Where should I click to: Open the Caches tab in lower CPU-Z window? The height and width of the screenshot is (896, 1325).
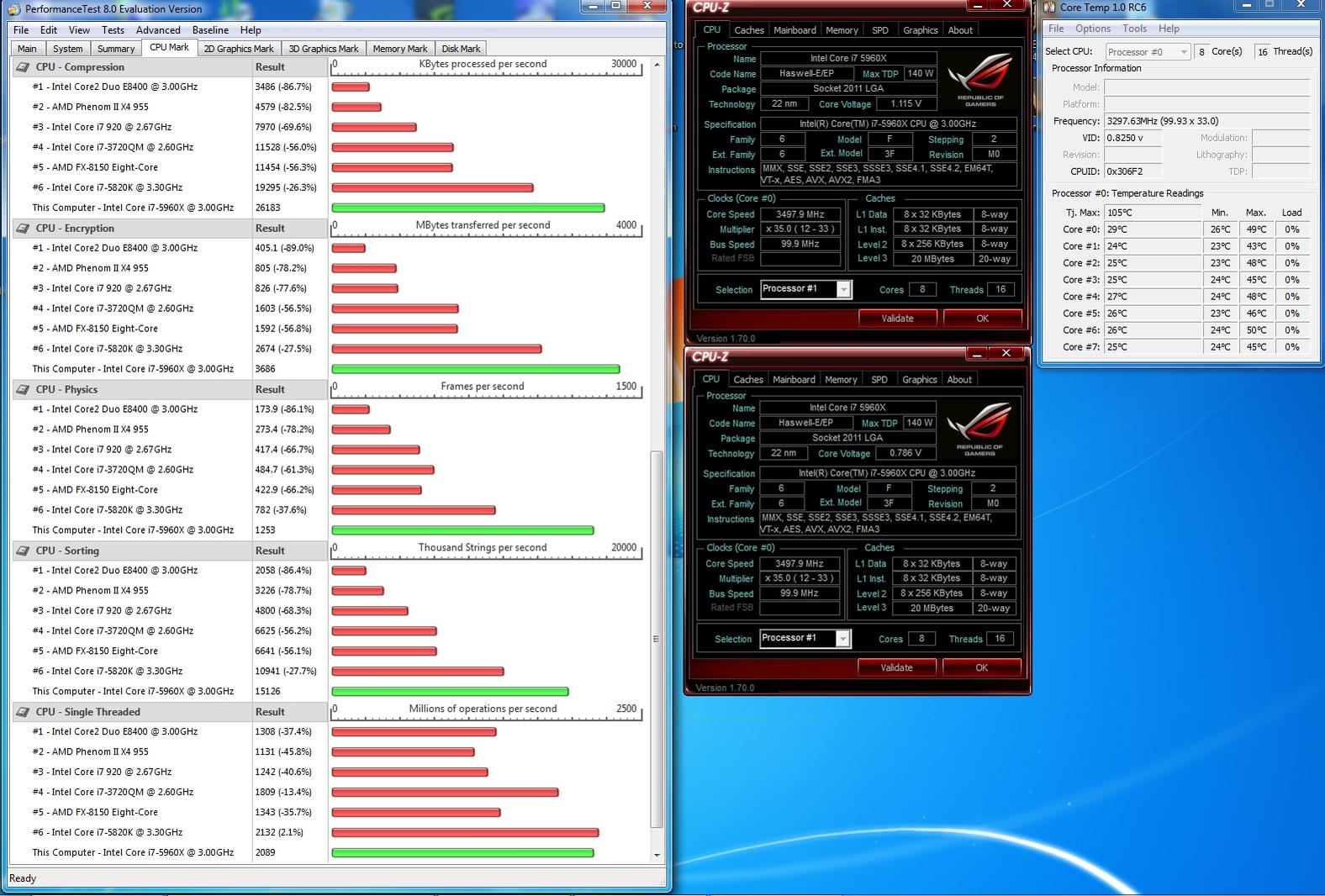coord(748,380)
